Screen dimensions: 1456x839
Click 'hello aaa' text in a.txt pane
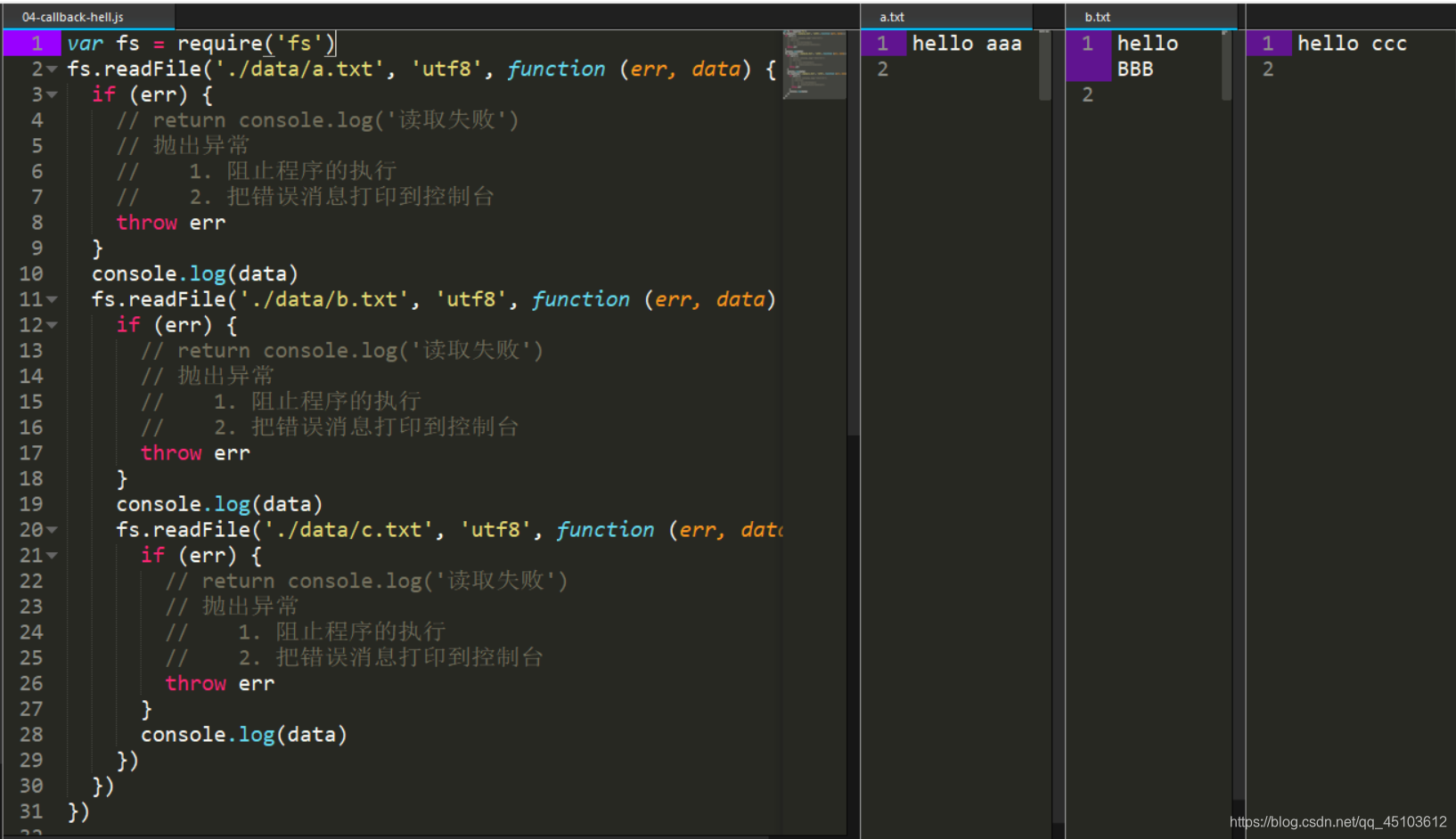pyautogui.click(x=967, y=43)
